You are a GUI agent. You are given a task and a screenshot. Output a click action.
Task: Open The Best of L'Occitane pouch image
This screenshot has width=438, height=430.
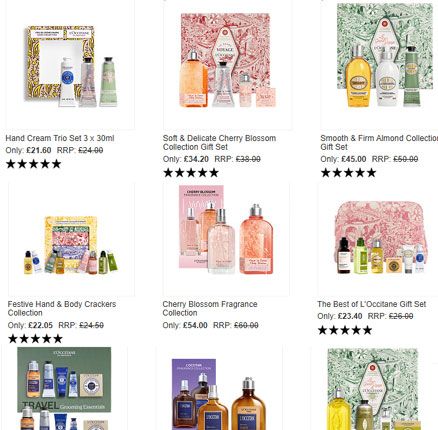(x=378, y=239)
